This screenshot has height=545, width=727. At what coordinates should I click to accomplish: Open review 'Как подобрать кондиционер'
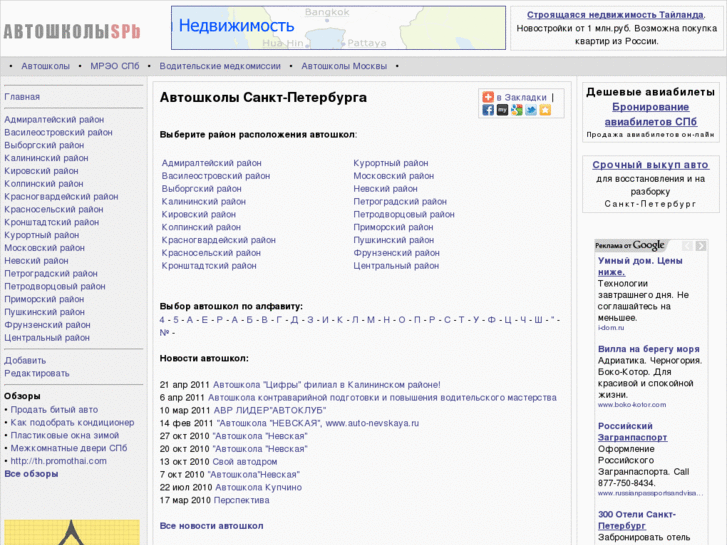tap(72, 423)
